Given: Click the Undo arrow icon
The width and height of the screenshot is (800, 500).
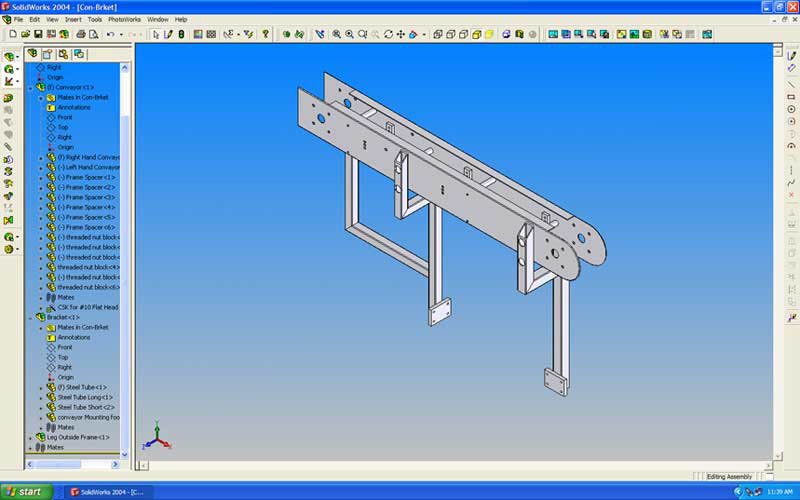Looking at the screenshot, I should click(x=110, y=34).
